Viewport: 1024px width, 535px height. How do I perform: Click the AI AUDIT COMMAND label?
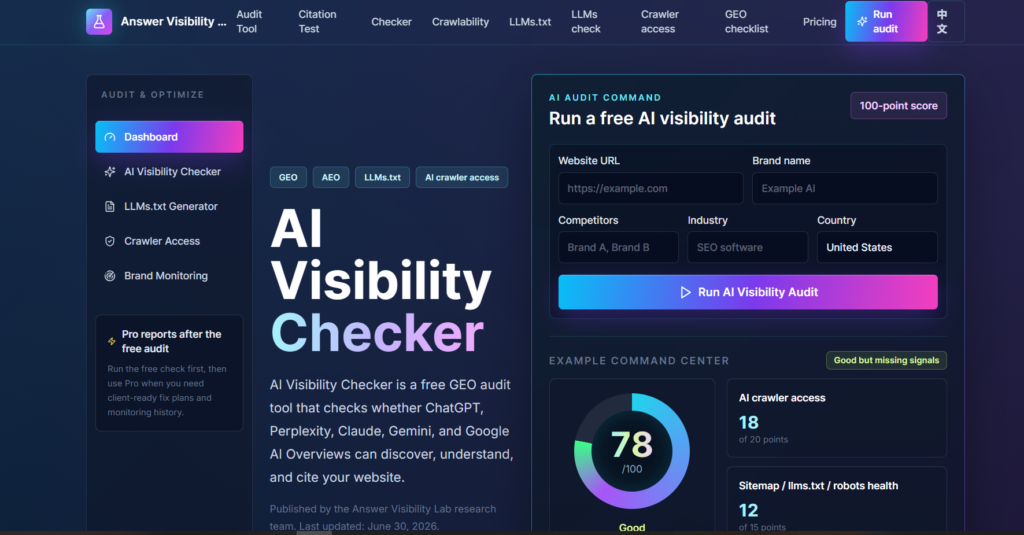605,97
